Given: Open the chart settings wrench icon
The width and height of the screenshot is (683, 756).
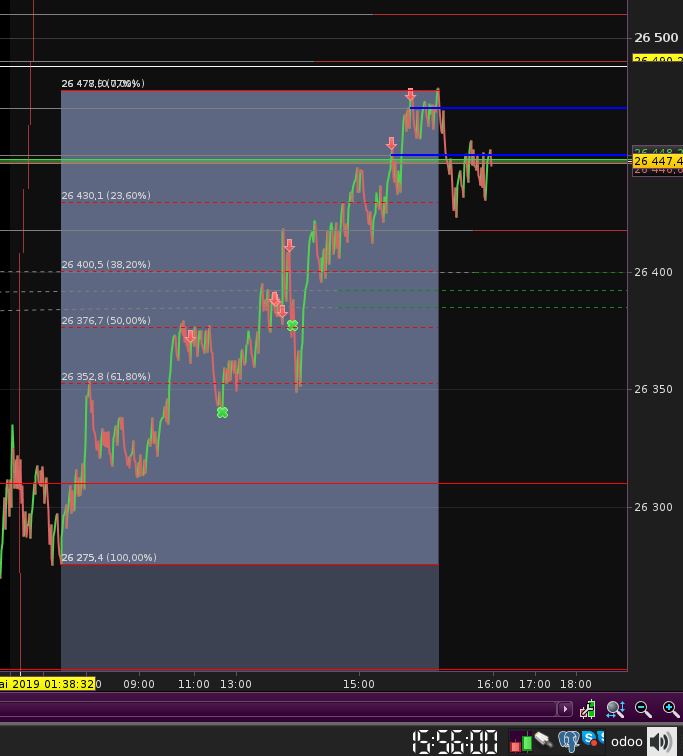Looking at the screenshot, I should click(588, 709).
